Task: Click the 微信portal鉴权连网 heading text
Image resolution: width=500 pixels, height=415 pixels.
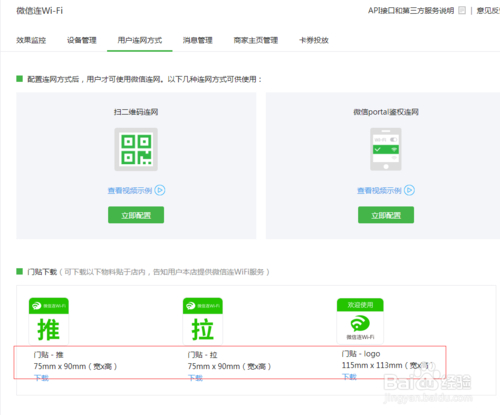Action: tap(386, 112)
